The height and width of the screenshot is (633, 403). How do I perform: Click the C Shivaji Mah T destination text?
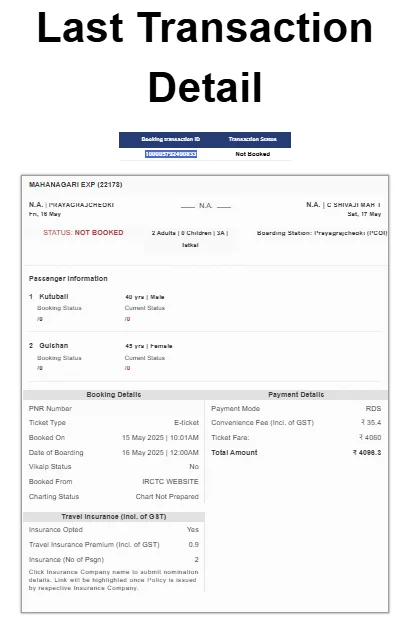(x=354, y=205)
